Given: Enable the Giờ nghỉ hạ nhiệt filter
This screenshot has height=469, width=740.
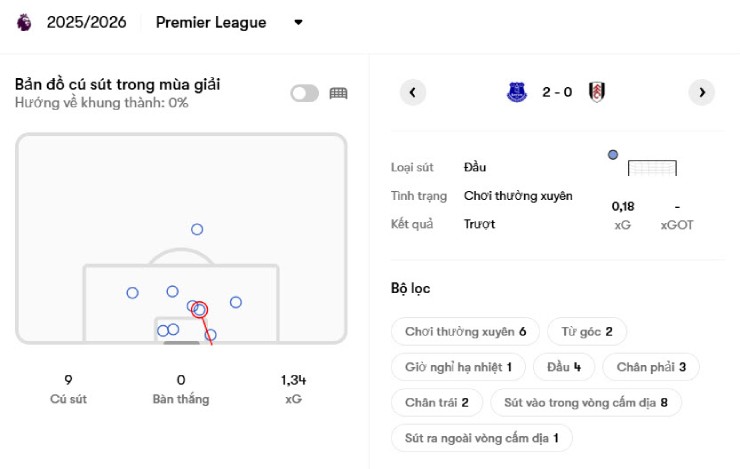Looking at the screenshot, I should [458, 367].
